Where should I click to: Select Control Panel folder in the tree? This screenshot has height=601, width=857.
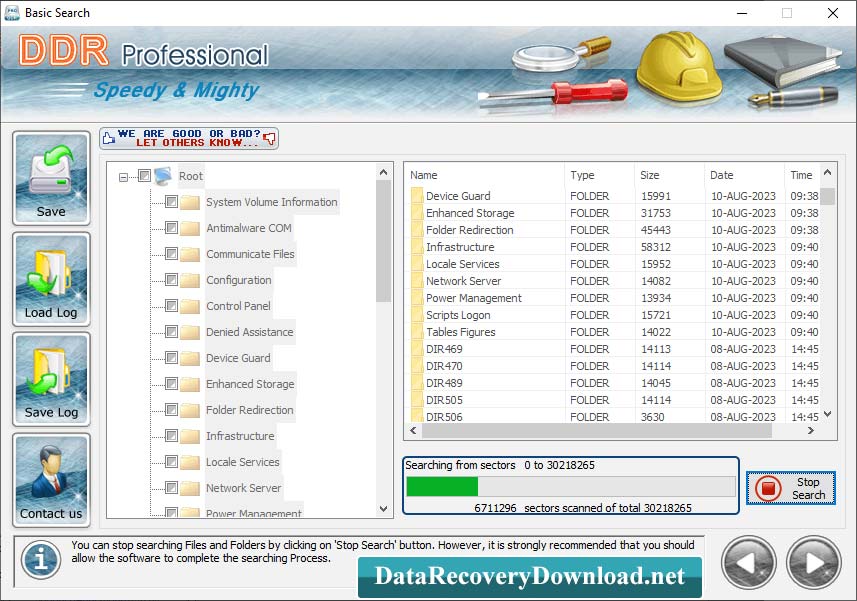click(238, 306)
